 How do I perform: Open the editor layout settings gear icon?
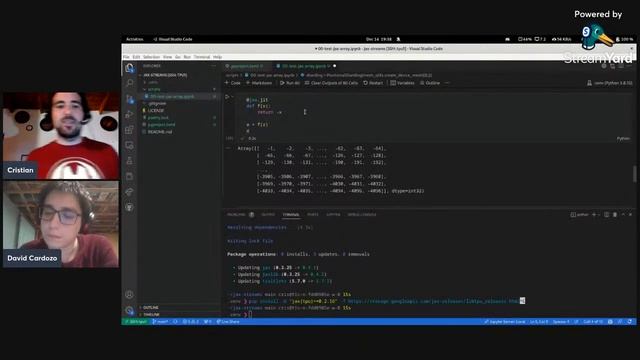[x=604, y=66]
